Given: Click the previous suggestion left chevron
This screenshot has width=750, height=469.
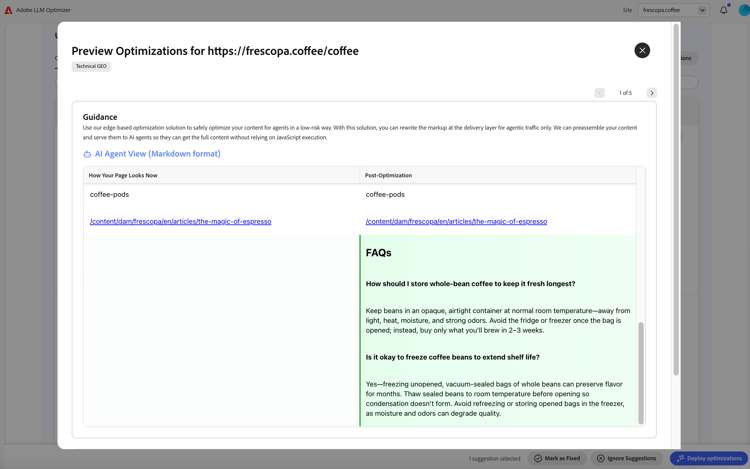Looking at the screenshot, I should pyautogui.click(x=599, y=93).
